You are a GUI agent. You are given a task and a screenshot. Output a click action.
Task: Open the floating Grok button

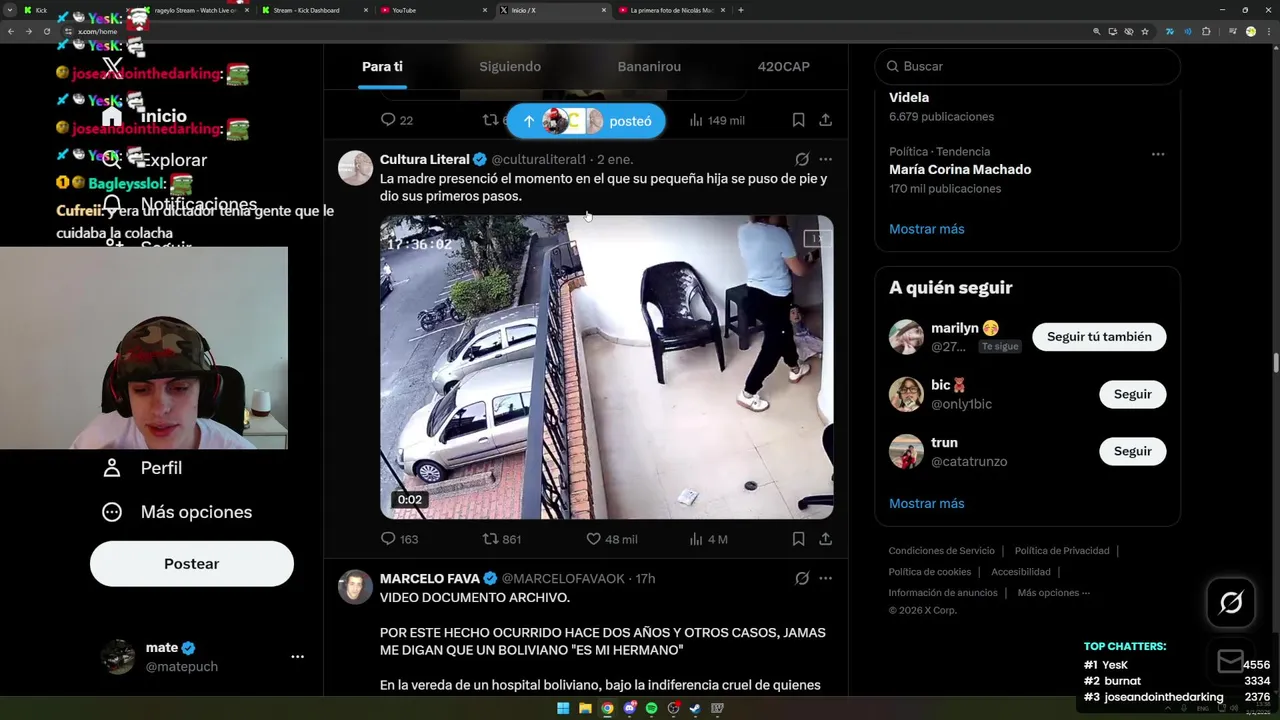[x=1231, y=602]
